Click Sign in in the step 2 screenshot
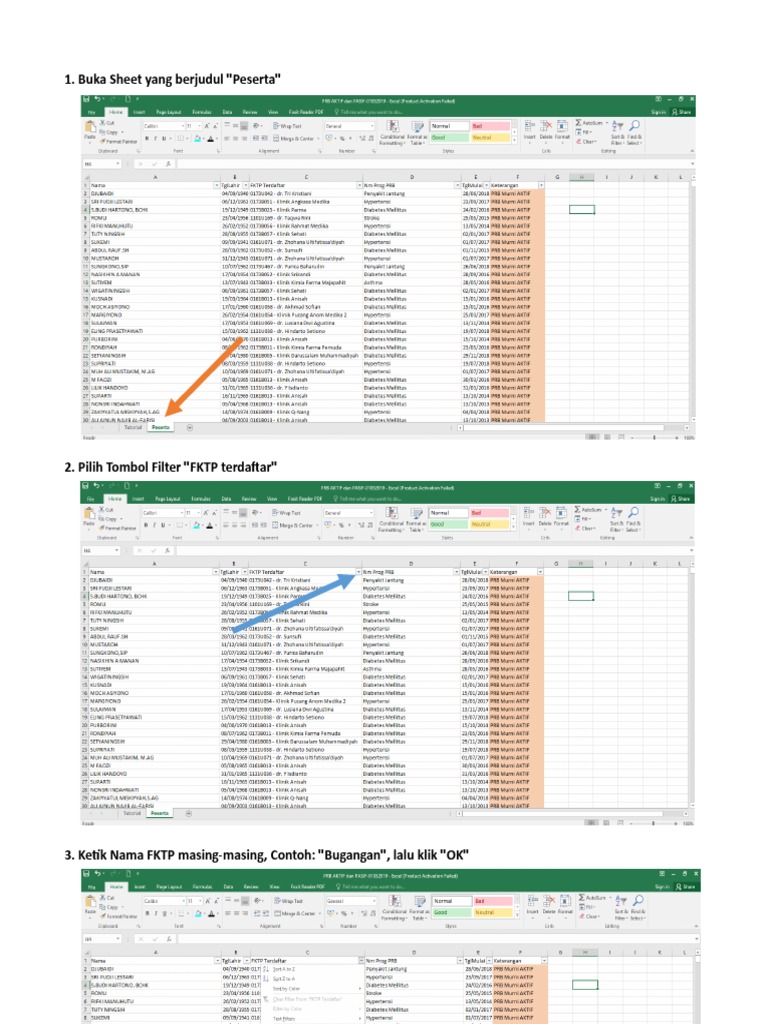This screenshot has height=1024, width=768. (x=657, y=499)
